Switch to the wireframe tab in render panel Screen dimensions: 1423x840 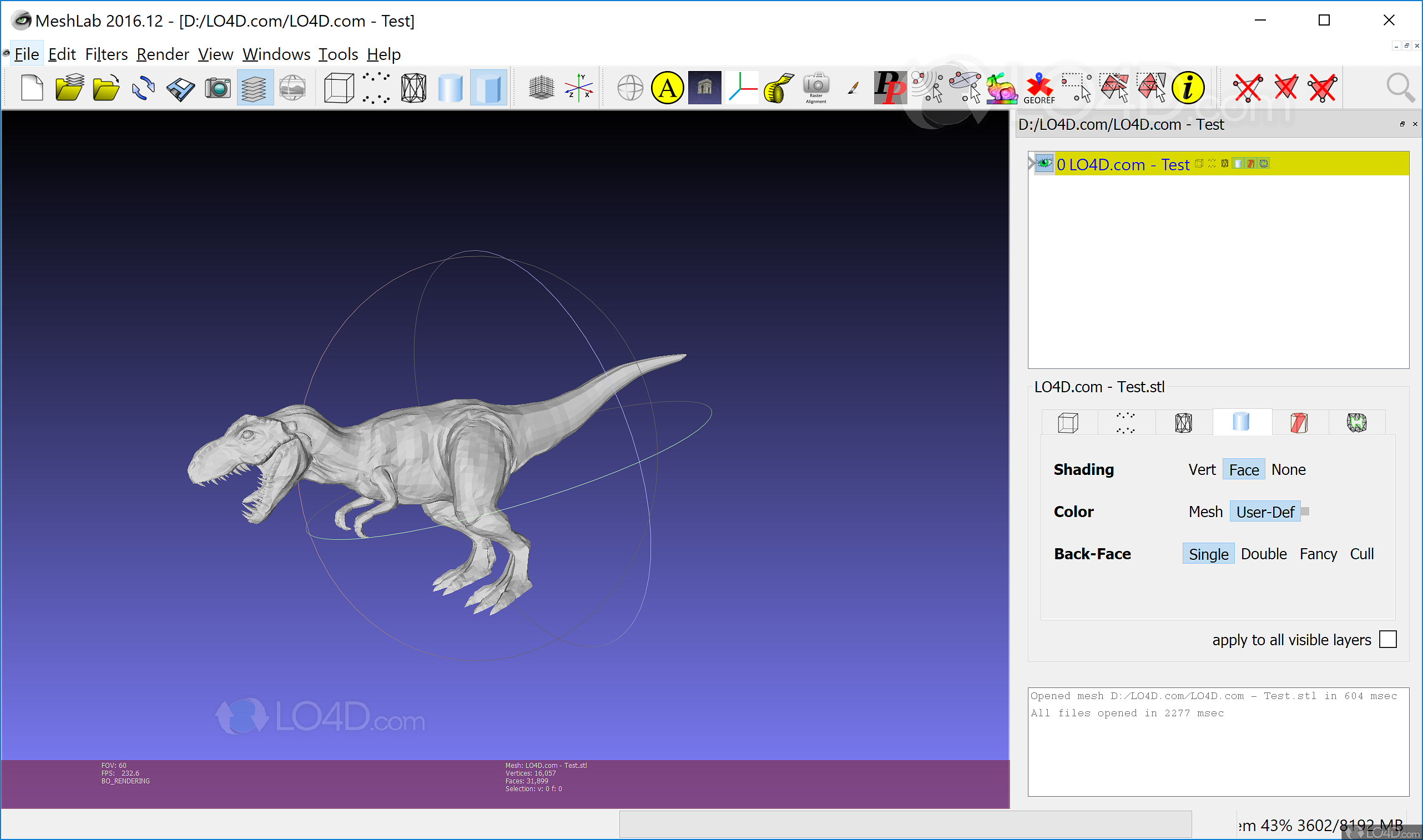click(1183, 422)
